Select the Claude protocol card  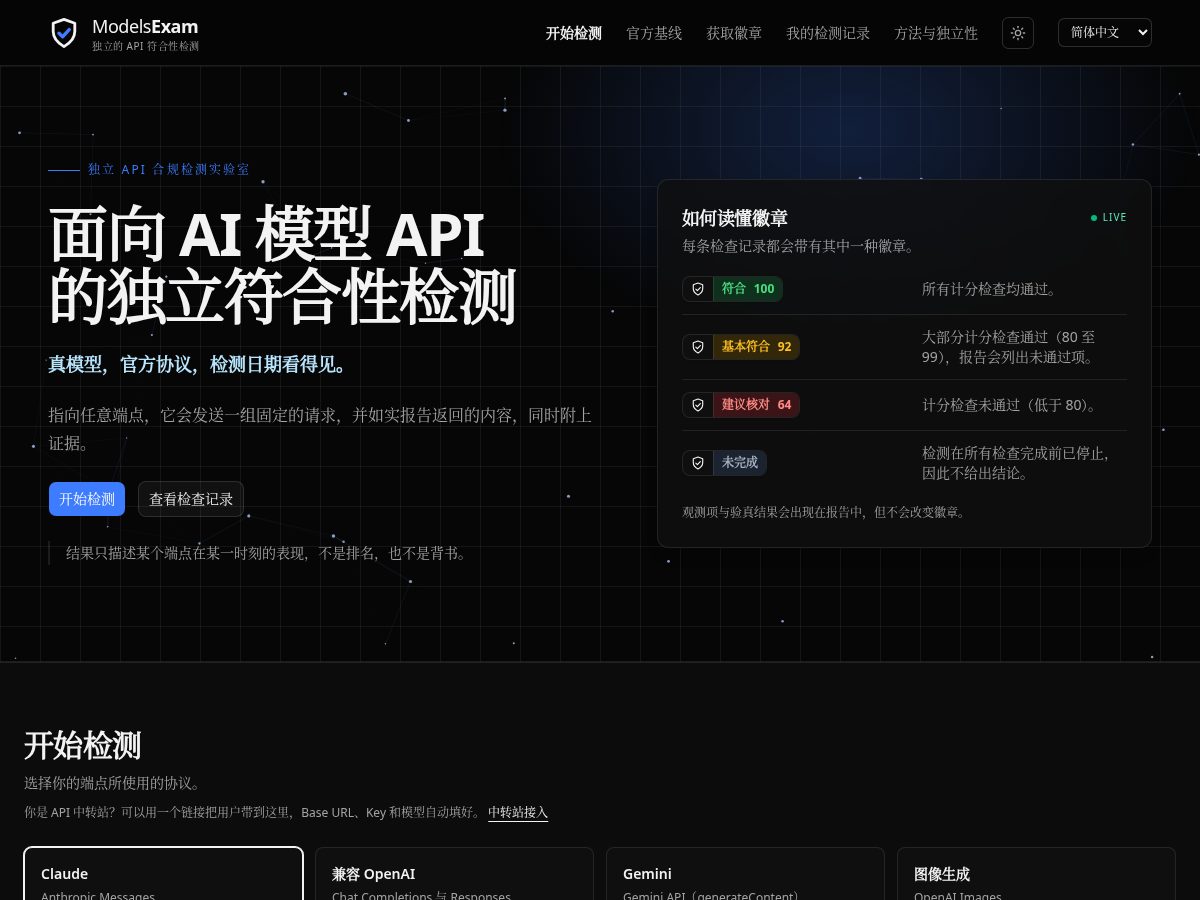163,873
